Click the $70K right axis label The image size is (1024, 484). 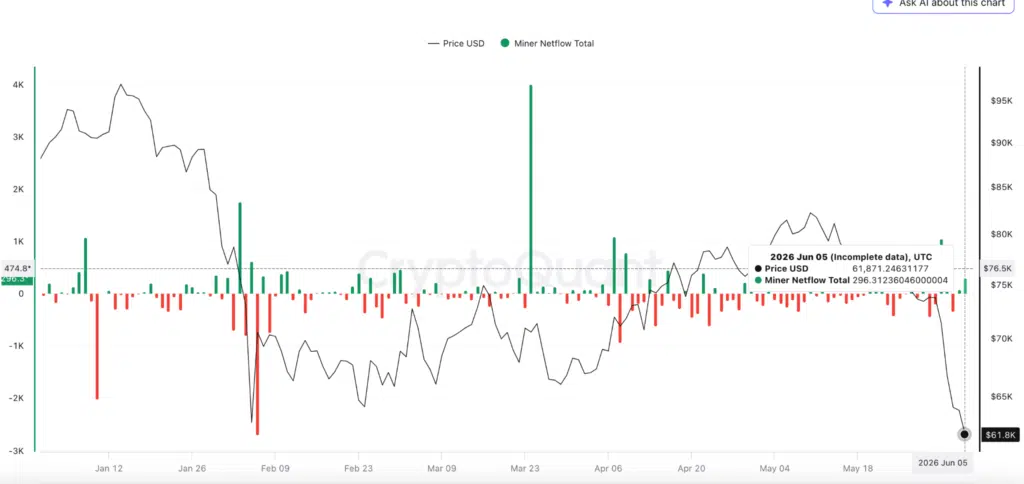[x=1001, y=338]
